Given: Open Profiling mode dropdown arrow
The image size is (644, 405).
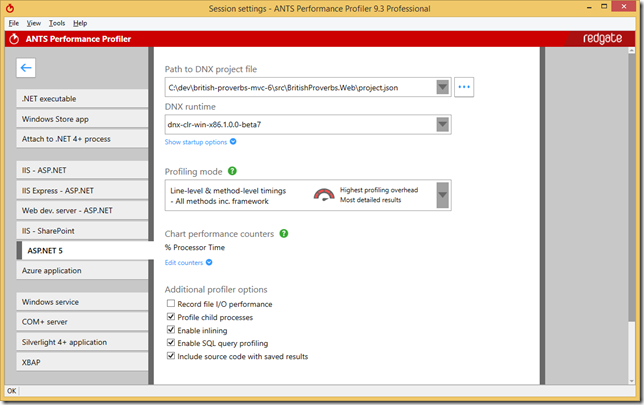Looking at the screenshot, I should [442, 195].
